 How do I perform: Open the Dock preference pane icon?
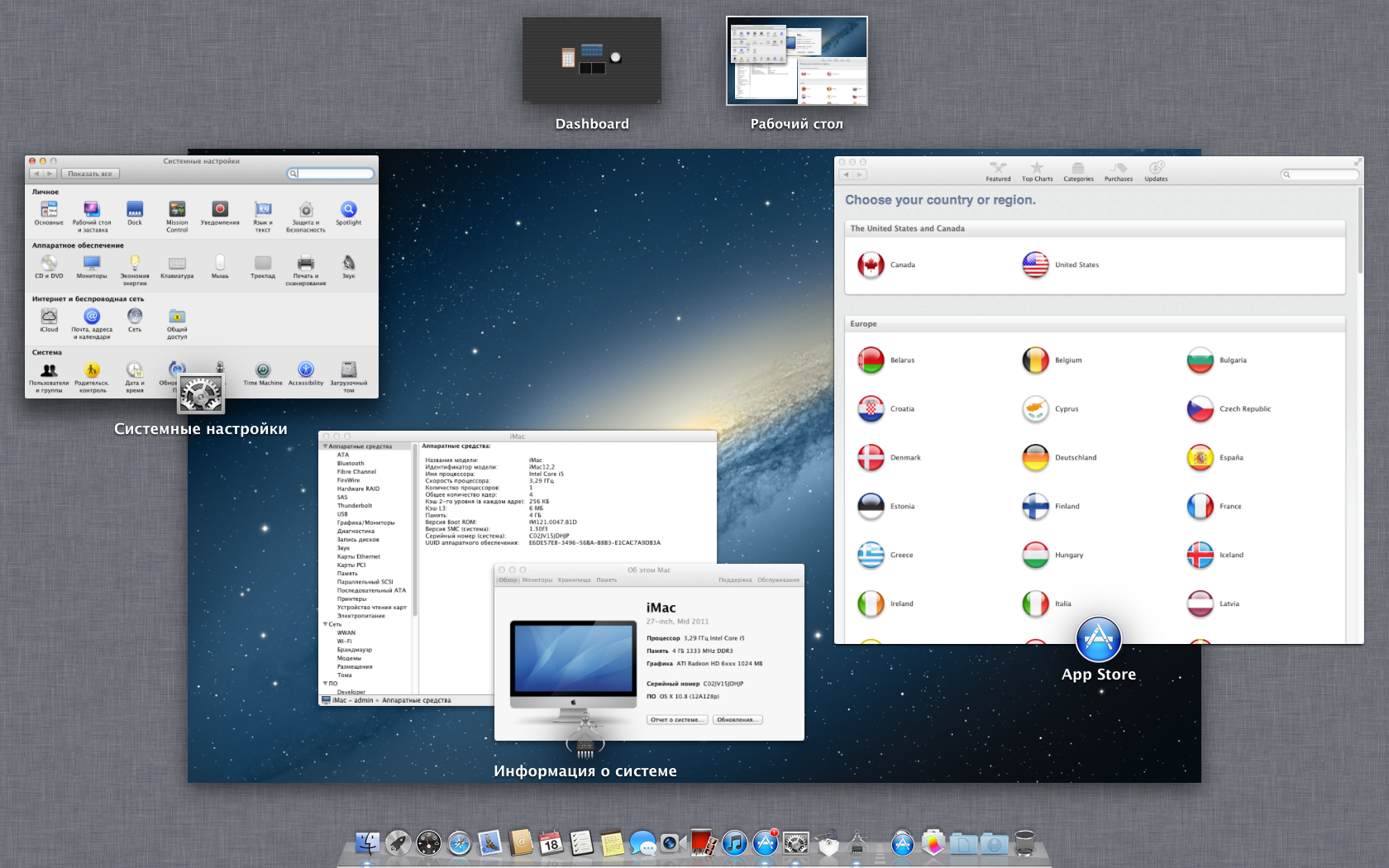tap(135, 213)
